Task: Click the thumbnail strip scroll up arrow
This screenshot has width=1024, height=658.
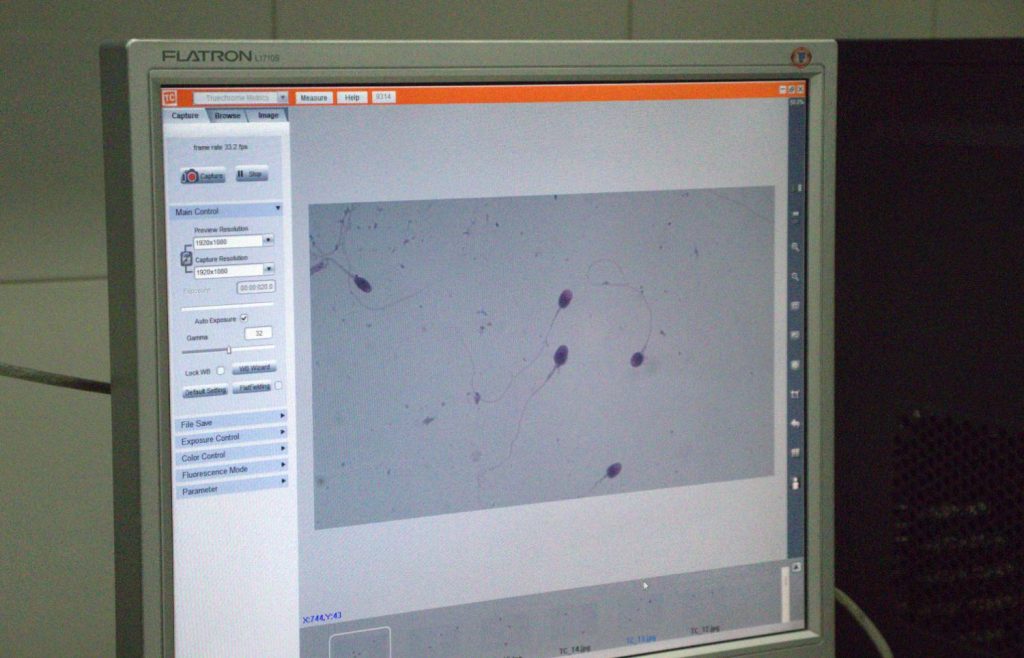Action: pyautogui.click(x=796, y=568)
